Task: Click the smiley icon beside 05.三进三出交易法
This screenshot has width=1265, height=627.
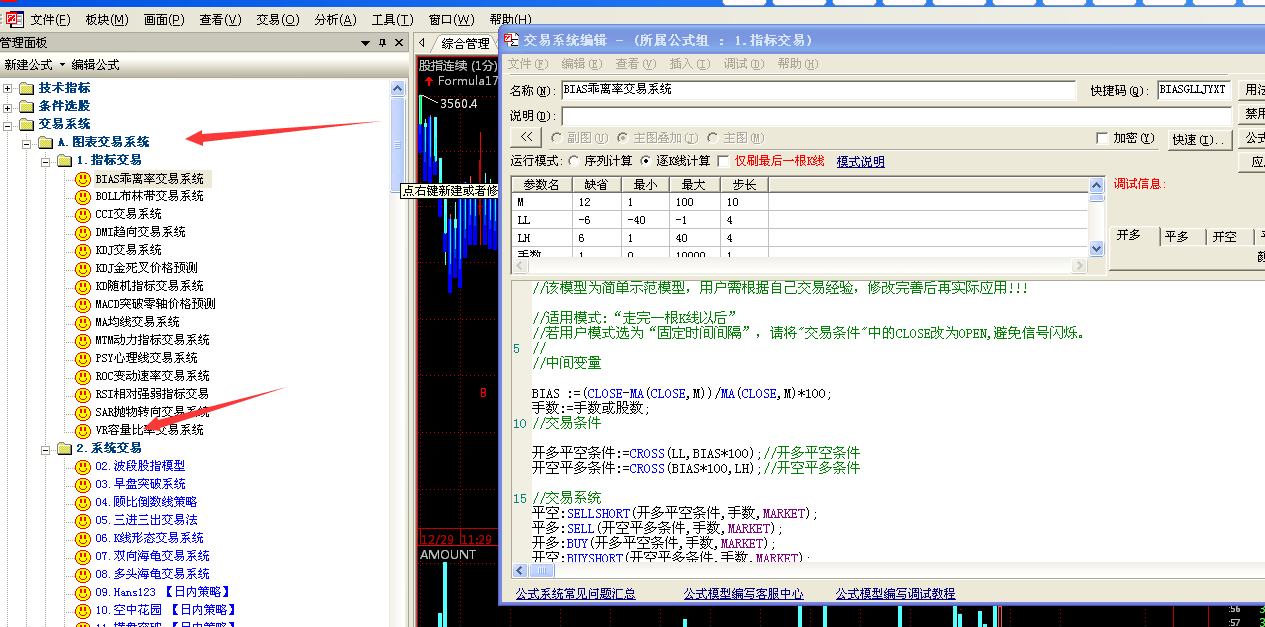Action: click(83, 521)
